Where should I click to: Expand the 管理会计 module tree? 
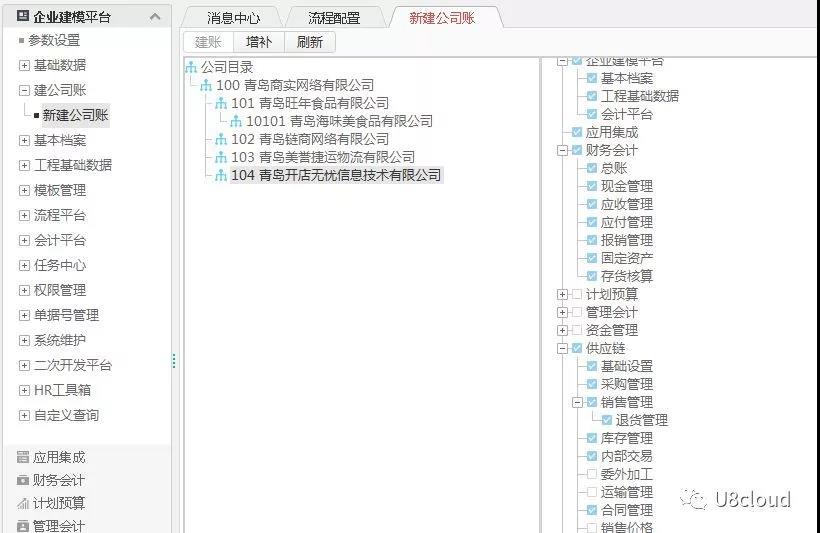562,313
